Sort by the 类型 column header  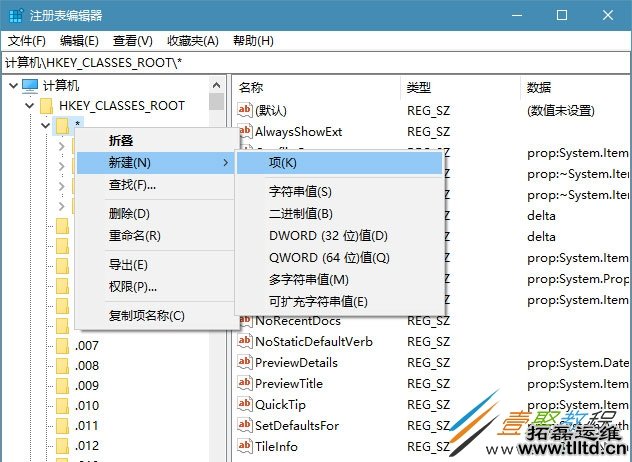point(461,87)
